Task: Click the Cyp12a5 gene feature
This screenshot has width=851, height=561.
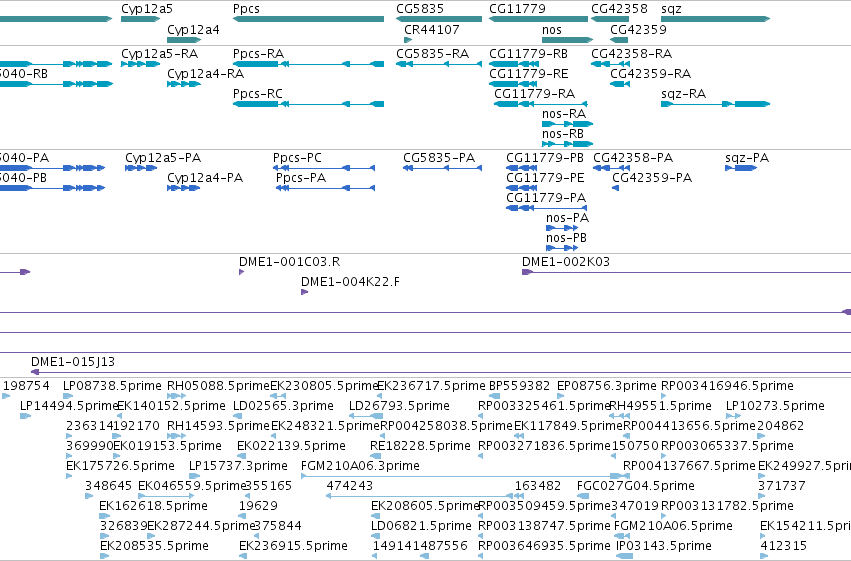Action: pos(141,19)
